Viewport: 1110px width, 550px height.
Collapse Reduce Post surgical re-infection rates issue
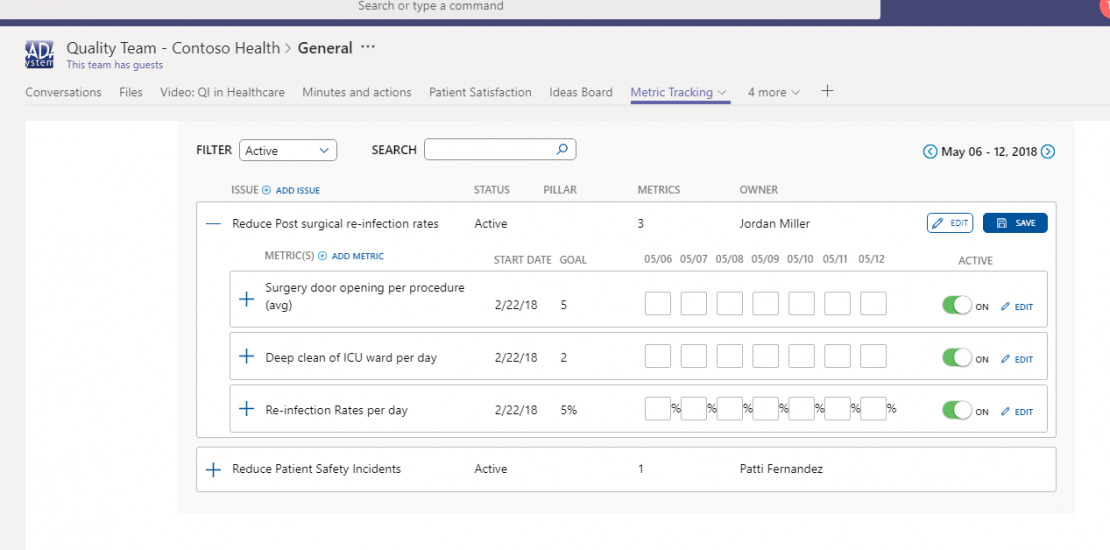(x=213, y=224)
